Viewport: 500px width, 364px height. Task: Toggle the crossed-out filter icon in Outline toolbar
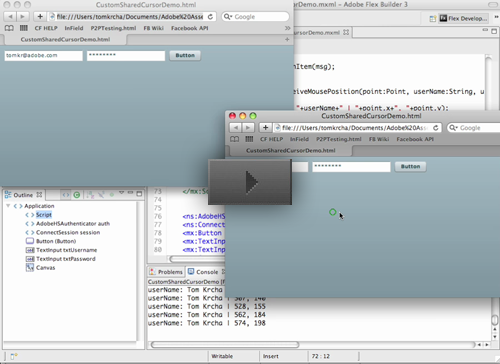pyautogui.click(x=101, y=195)
